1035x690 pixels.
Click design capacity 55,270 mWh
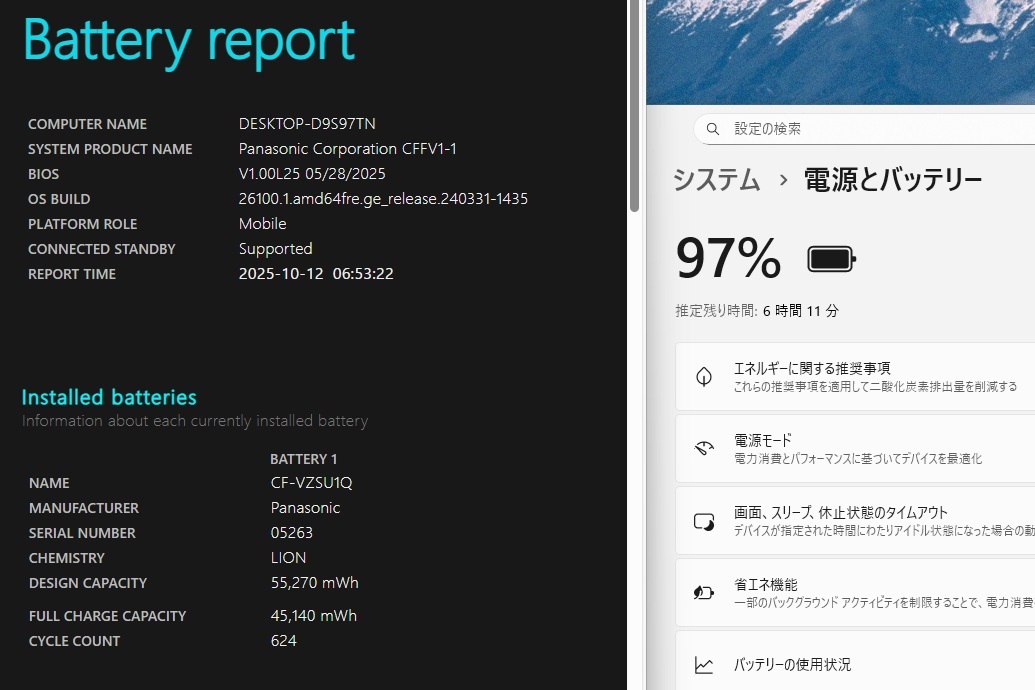pos(314,583)
